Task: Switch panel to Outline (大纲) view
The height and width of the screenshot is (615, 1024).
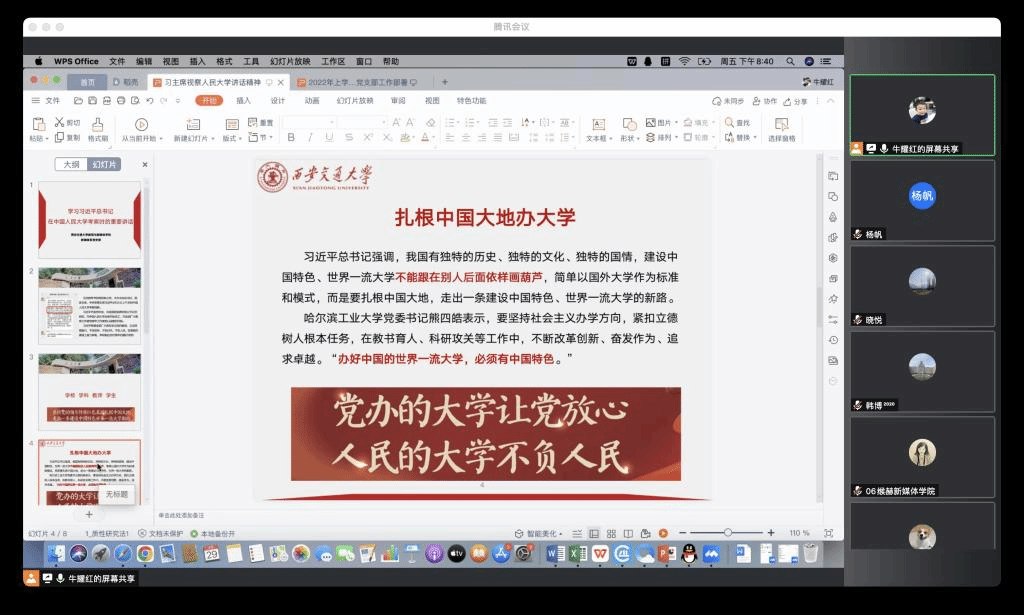Action: (x=72, y=164)
